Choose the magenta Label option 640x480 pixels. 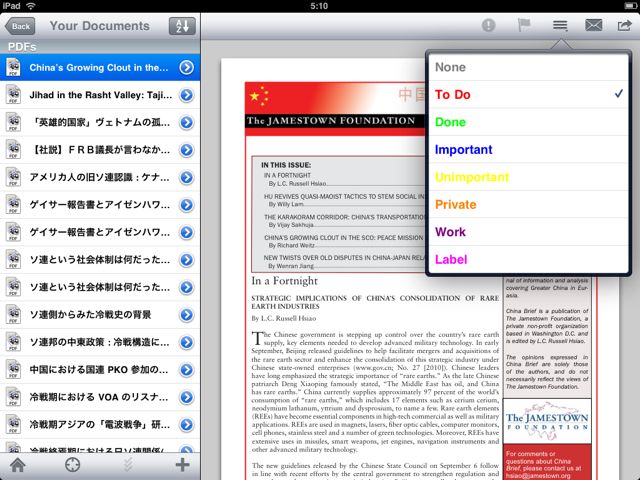pos(528,259)
